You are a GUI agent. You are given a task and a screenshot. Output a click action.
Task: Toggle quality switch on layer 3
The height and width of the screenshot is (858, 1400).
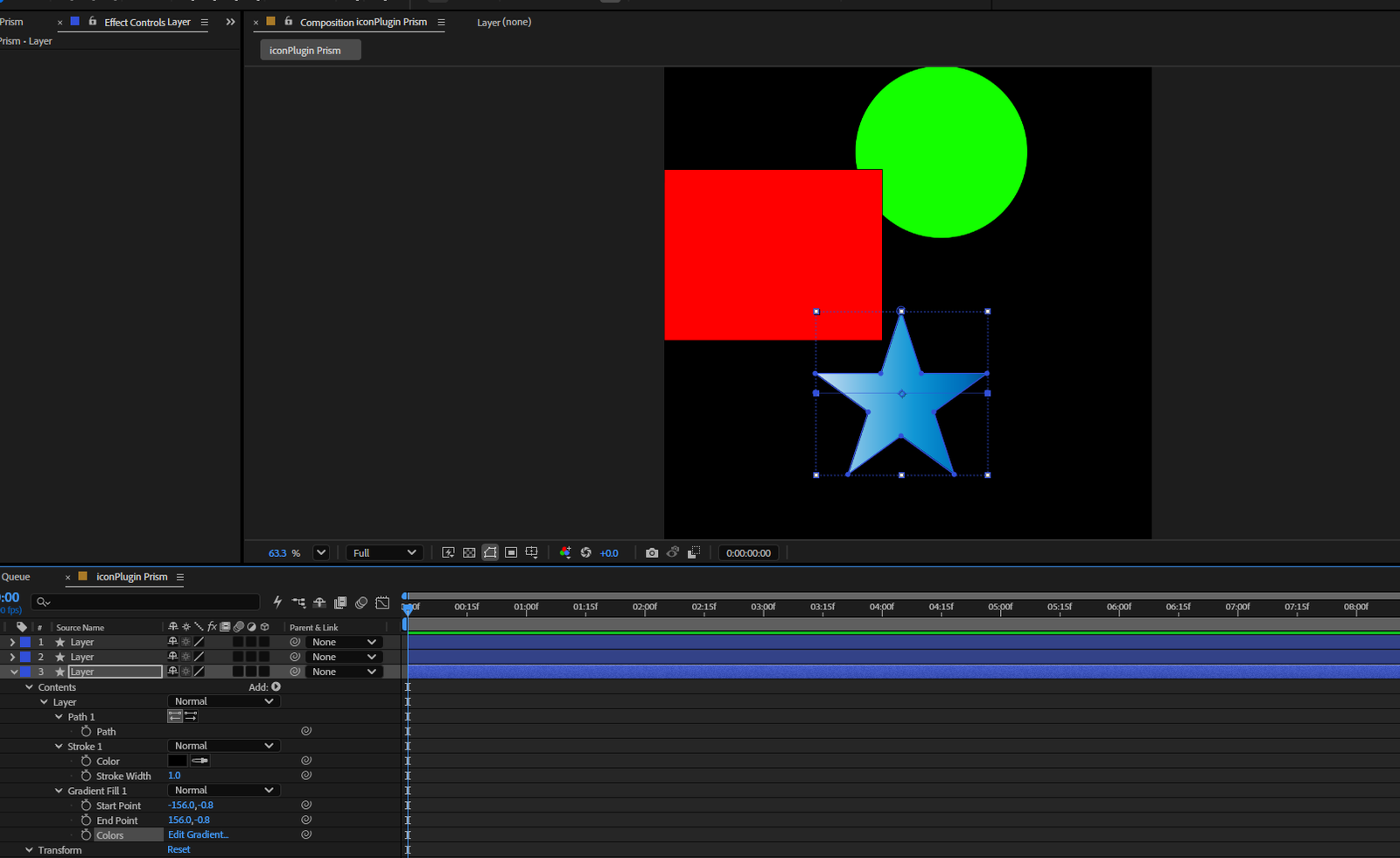(199, 672)
